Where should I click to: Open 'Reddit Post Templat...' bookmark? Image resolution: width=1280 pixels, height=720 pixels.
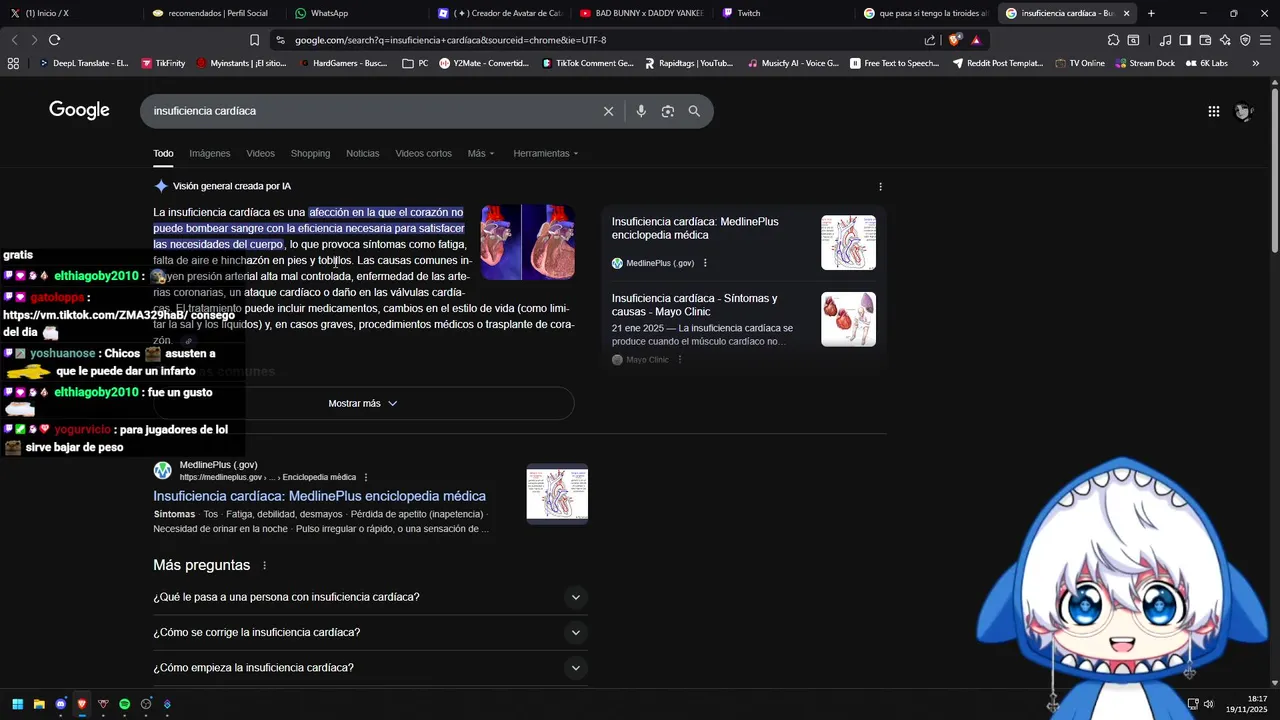pos(997,63)
